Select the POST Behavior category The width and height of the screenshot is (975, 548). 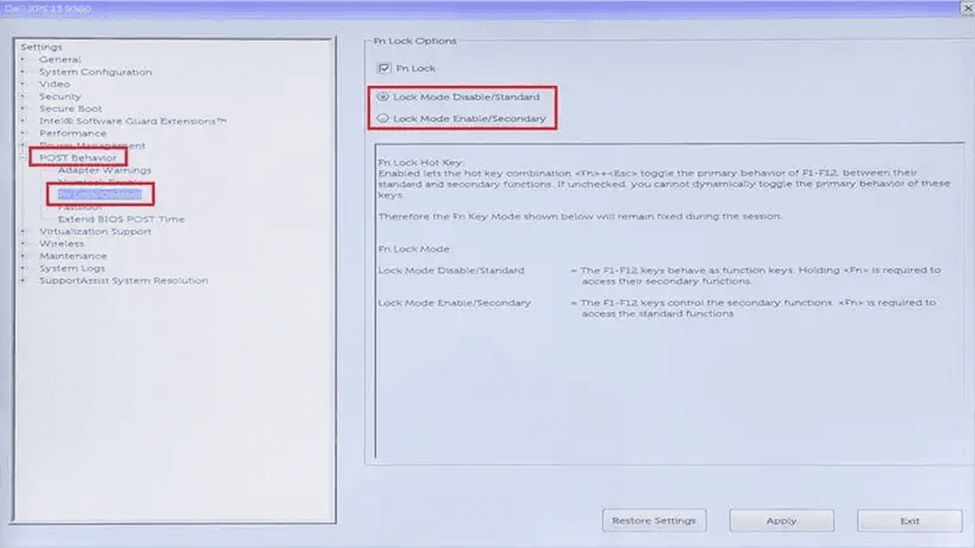78,158
